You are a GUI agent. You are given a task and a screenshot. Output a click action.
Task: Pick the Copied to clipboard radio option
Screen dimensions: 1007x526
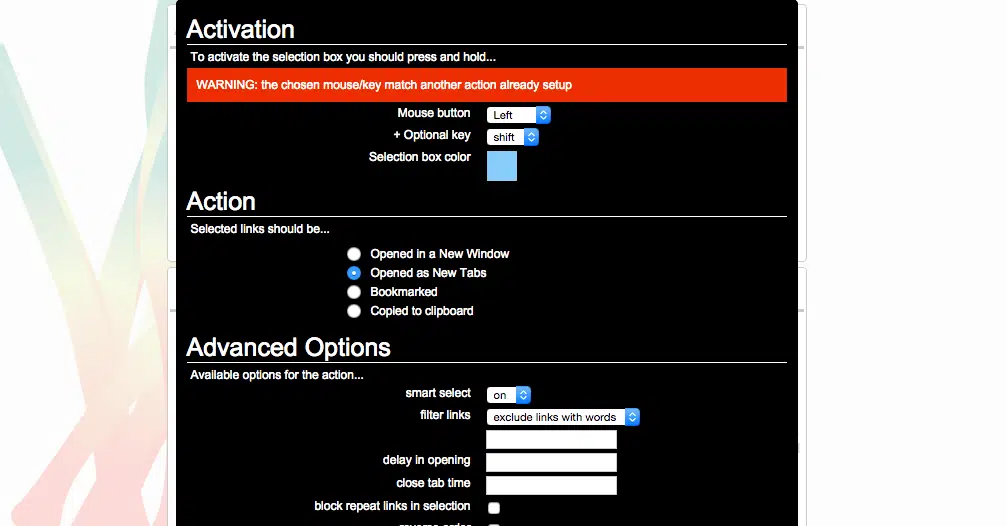(x=354, y=311)
